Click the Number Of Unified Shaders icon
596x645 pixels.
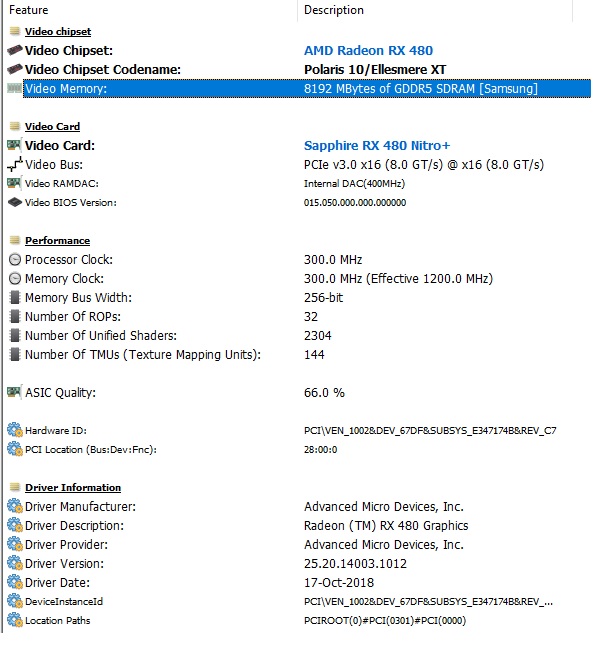pyautogui.click(x=15, y=335)
